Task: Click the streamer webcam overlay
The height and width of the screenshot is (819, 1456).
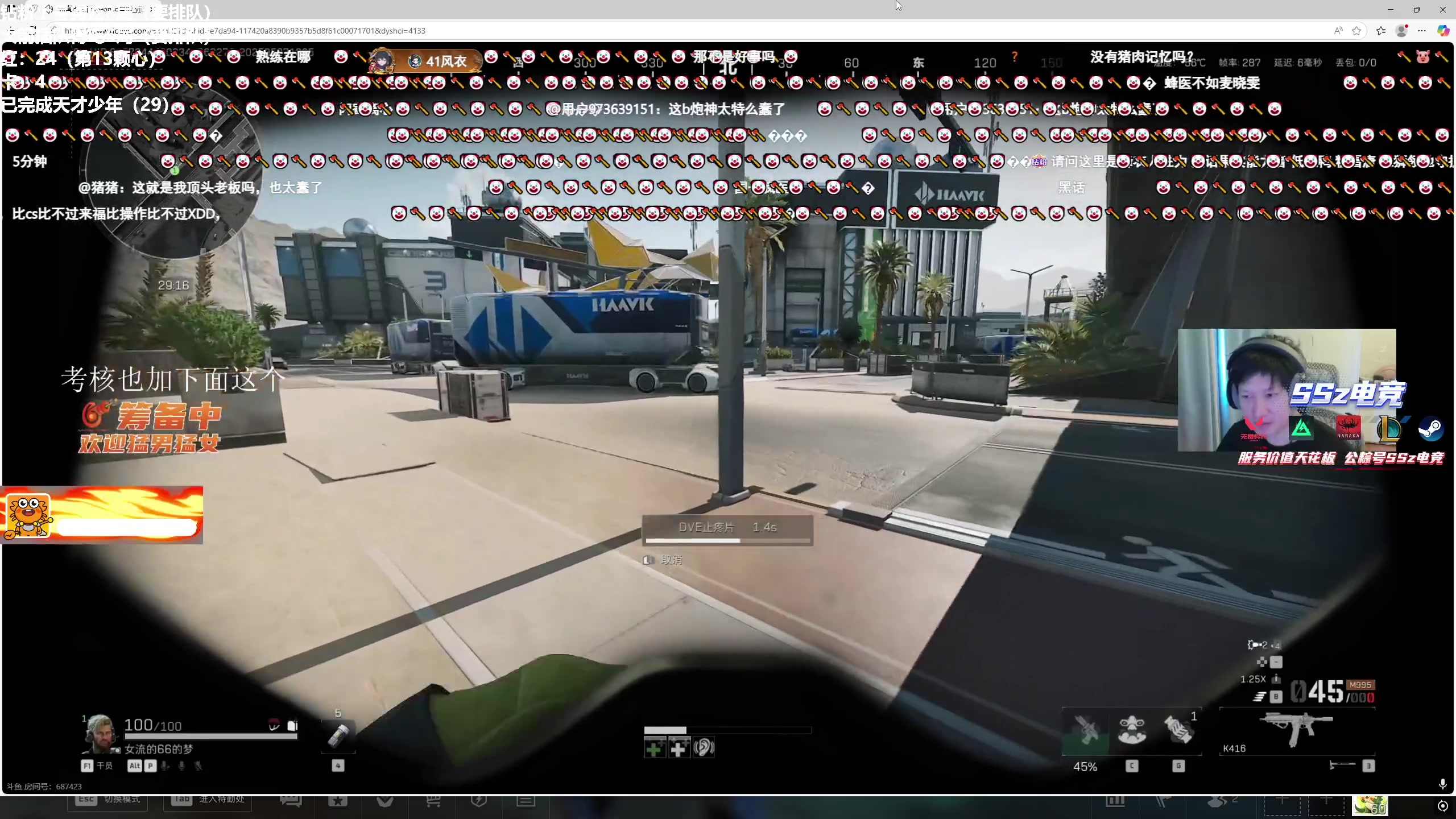Action: pos(1287,390)
